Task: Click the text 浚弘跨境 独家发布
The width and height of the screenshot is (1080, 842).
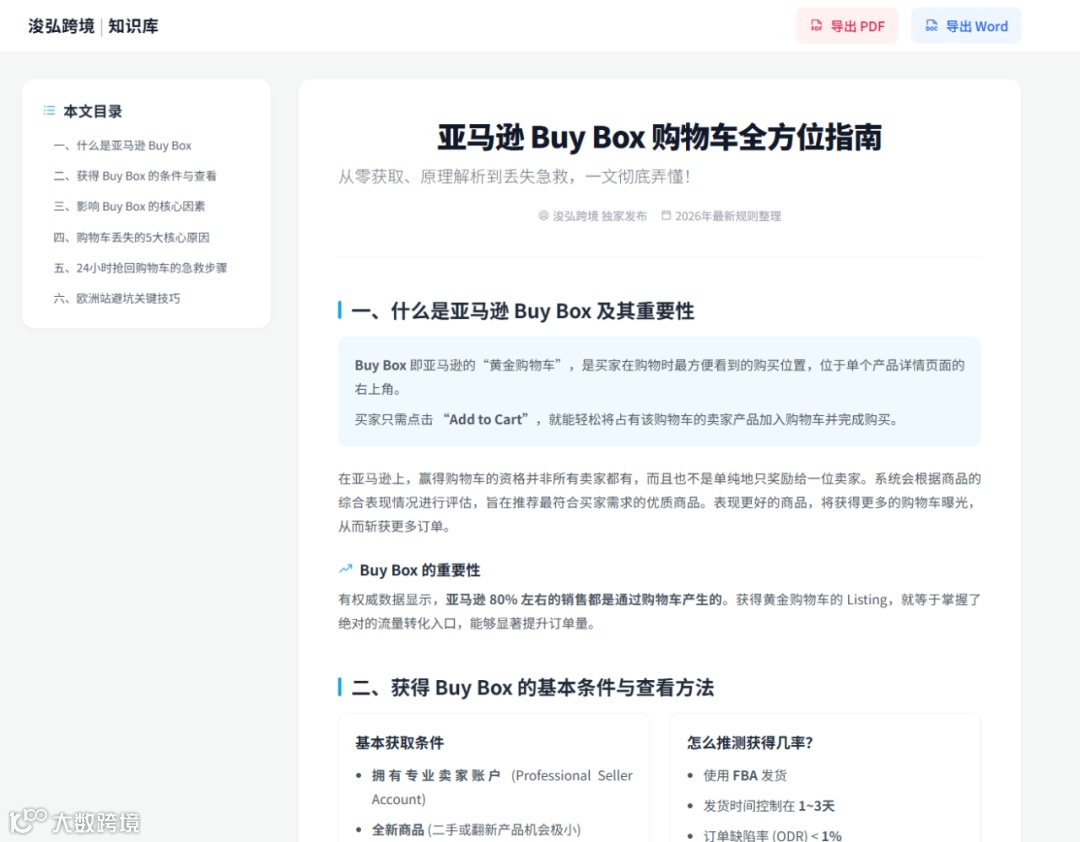Action: point(600,216)
